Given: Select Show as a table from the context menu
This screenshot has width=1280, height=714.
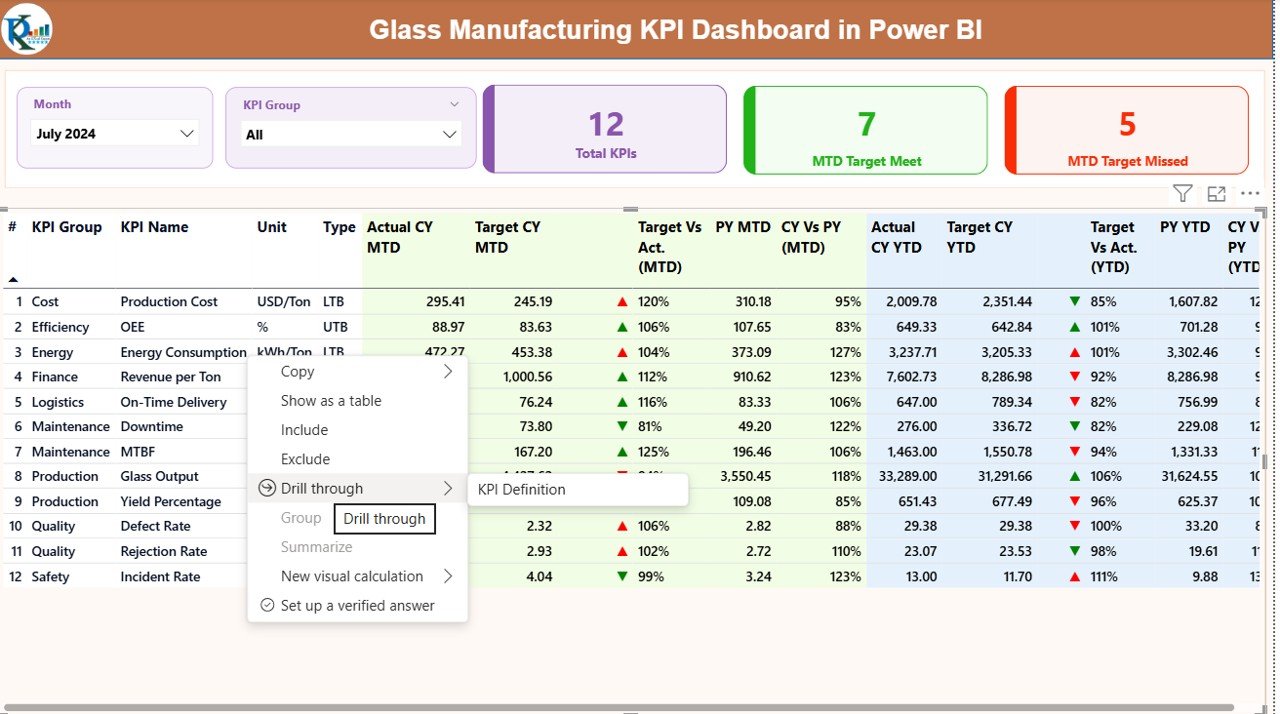Looking at the screenshot, I should click(331, 400).
